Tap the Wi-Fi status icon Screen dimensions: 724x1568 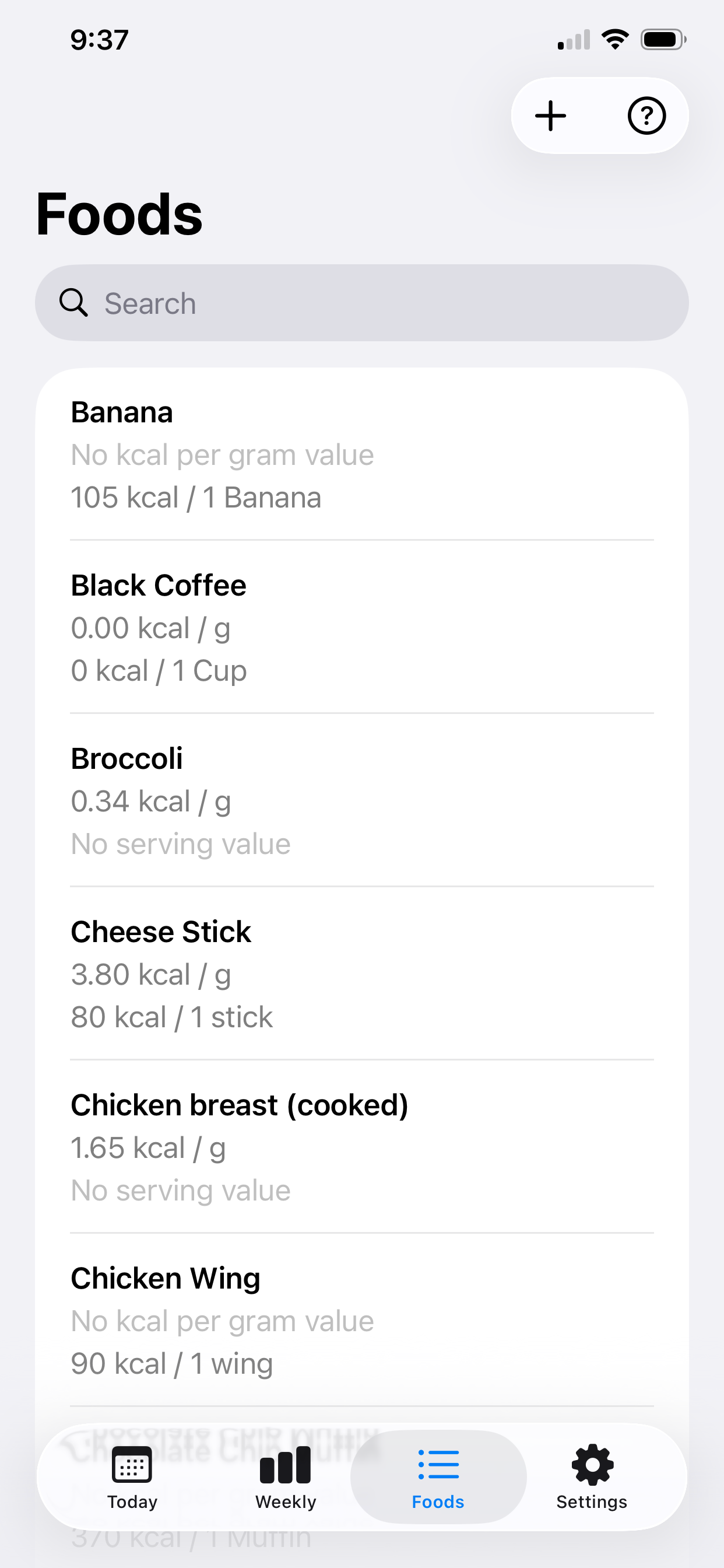pyautogui.click(x=615, y=40)
